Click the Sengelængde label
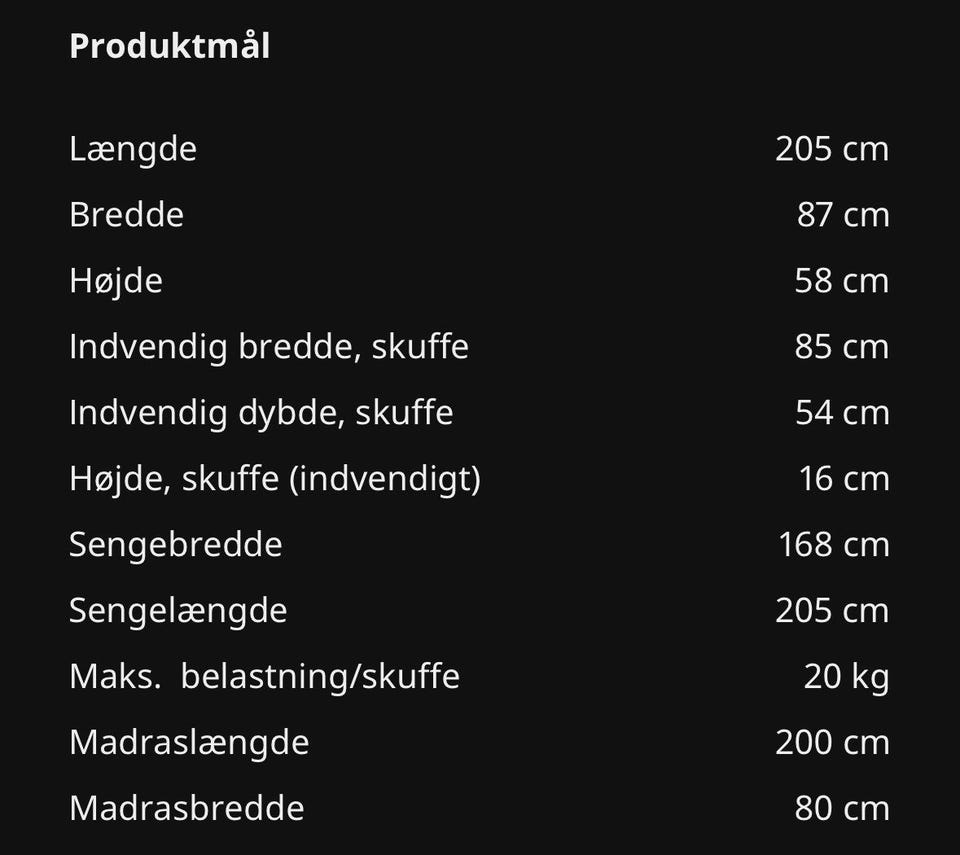The height and width of the screenshot is (855, 960). (x=178, y=611)
